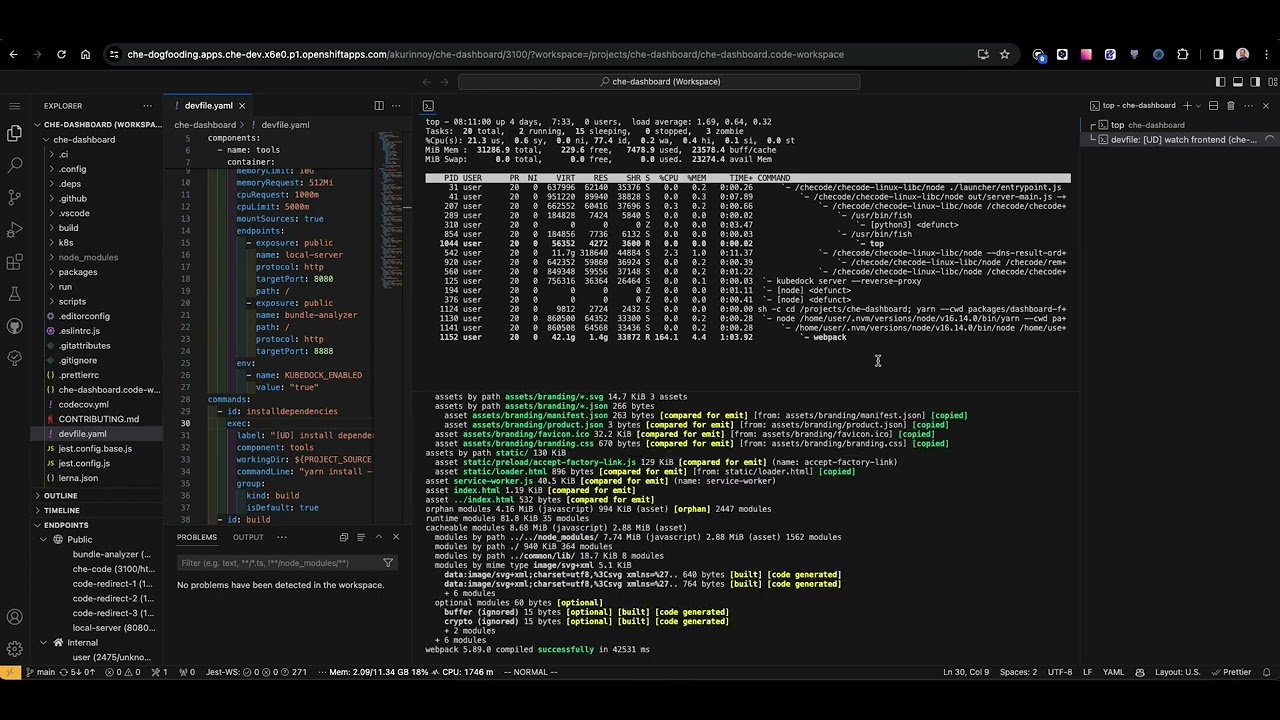Viewport: 1280px width, 720px height.
Task: Click the che-dashboard (Workspace) command center
Action: (x=660, y=82)
